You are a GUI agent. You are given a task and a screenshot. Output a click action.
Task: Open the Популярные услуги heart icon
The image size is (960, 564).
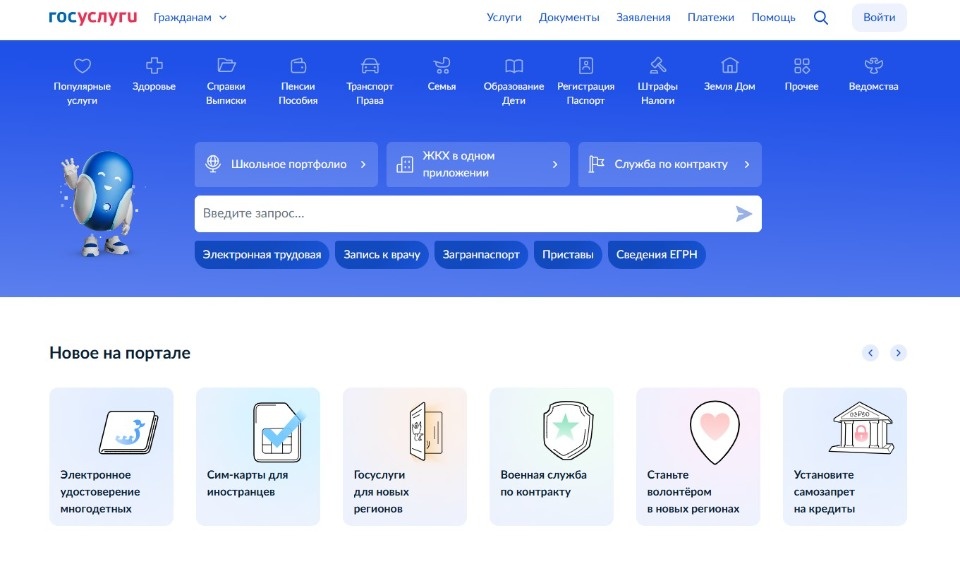[82, 66]
